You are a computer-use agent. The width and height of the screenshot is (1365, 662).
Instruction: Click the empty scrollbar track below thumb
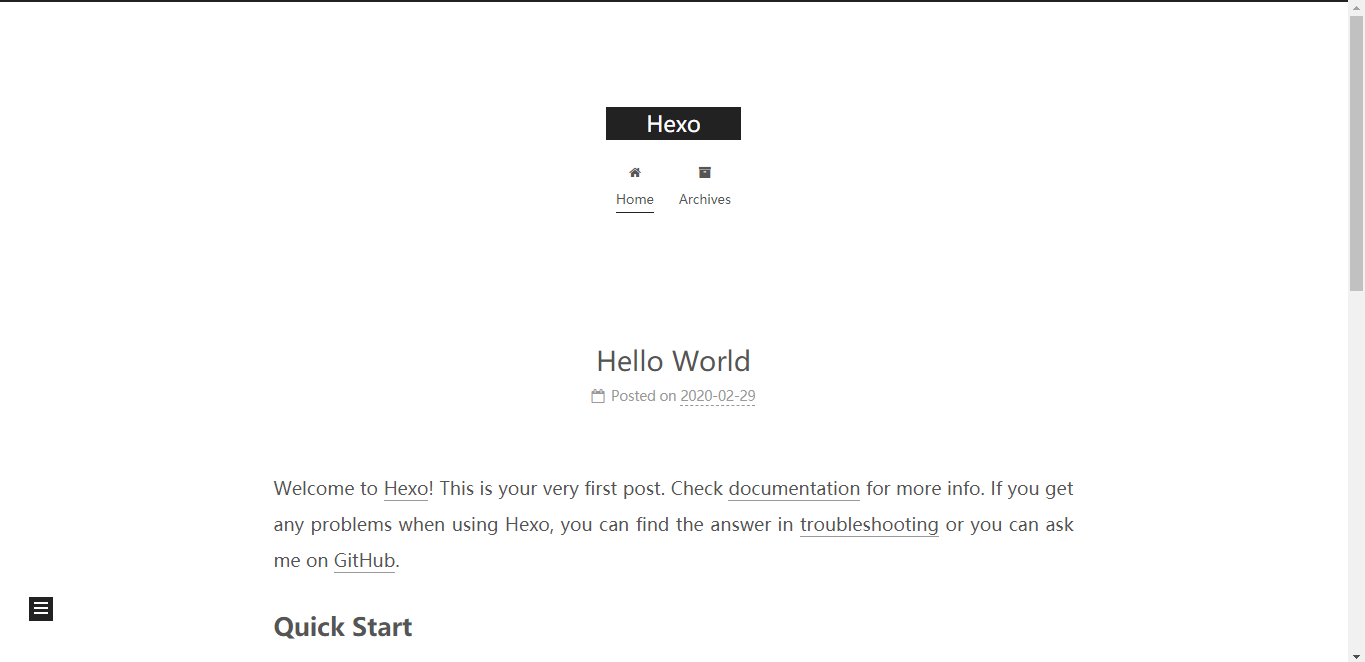(x=1356, y=470)
